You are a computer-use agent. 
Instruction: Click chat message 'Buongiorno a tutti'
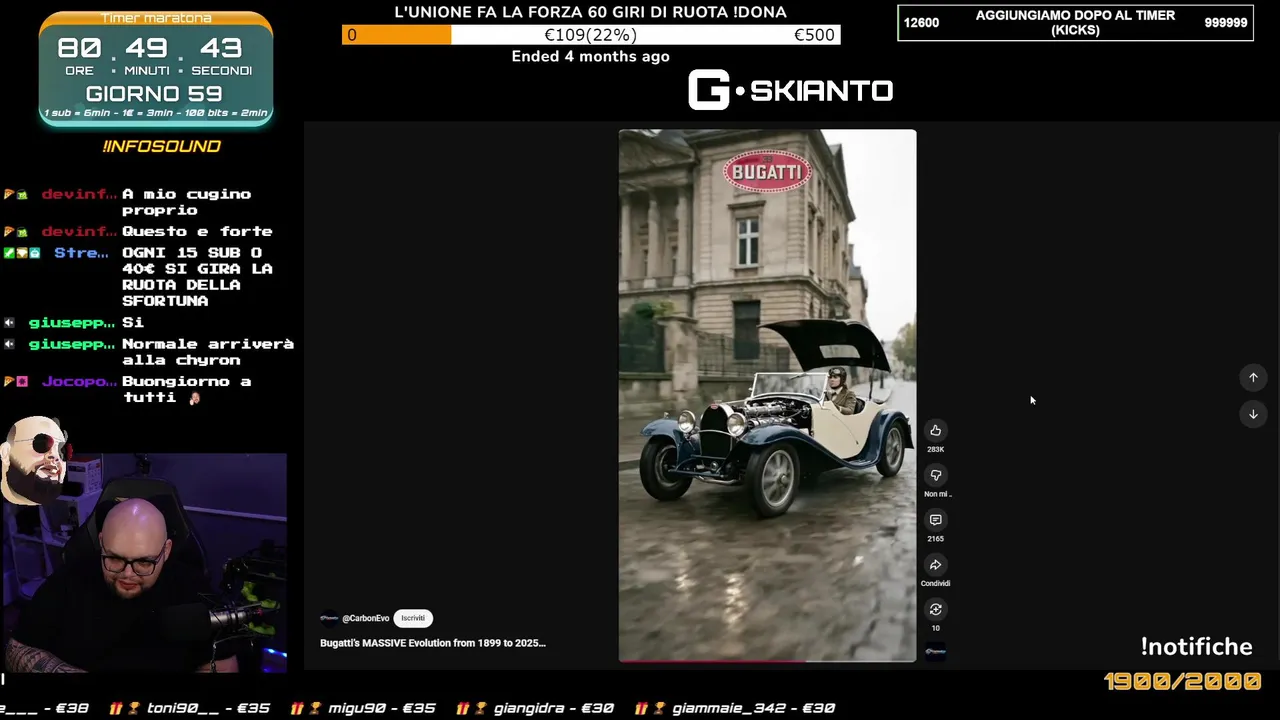click(x=186, y=389)
